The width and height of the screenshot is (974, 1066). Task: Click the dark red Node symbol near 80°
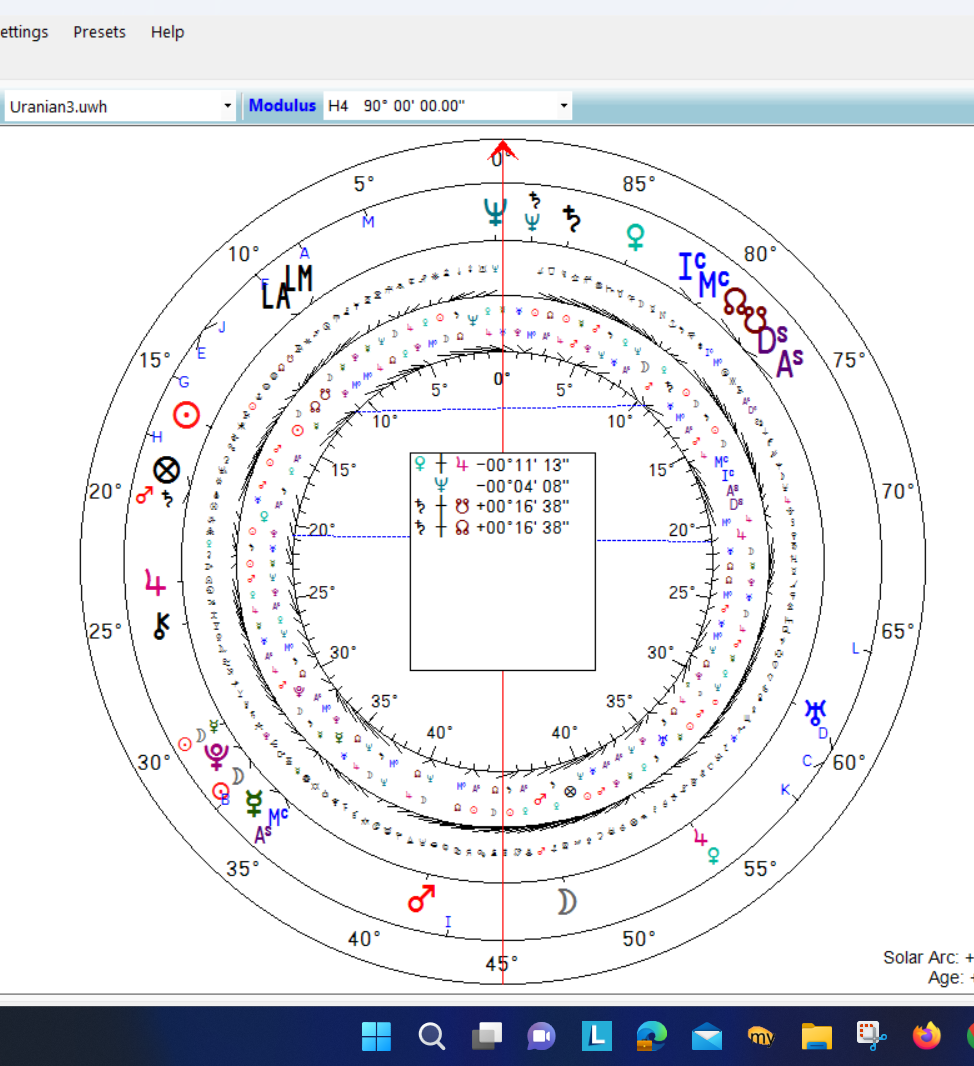pyautogui.click(x=737, y=301)
